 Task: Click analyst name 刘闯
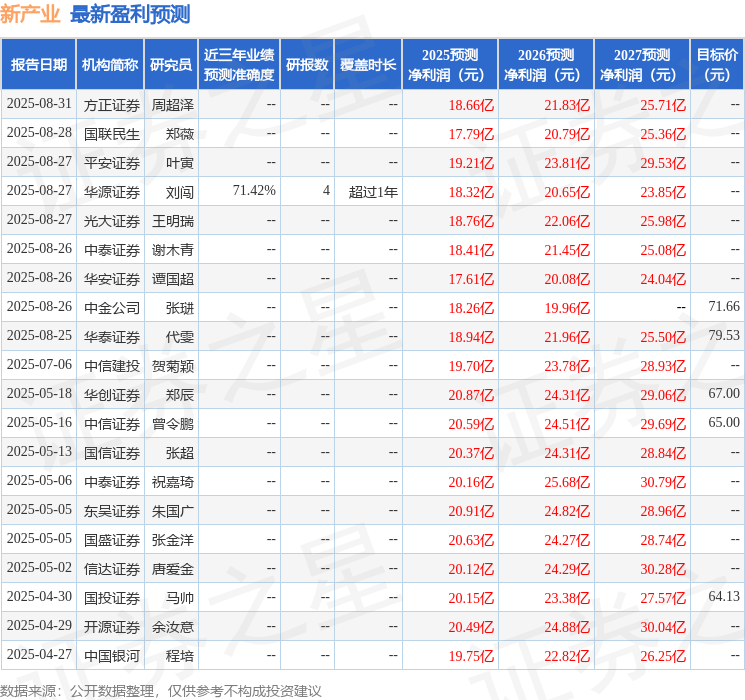(180, 192)
